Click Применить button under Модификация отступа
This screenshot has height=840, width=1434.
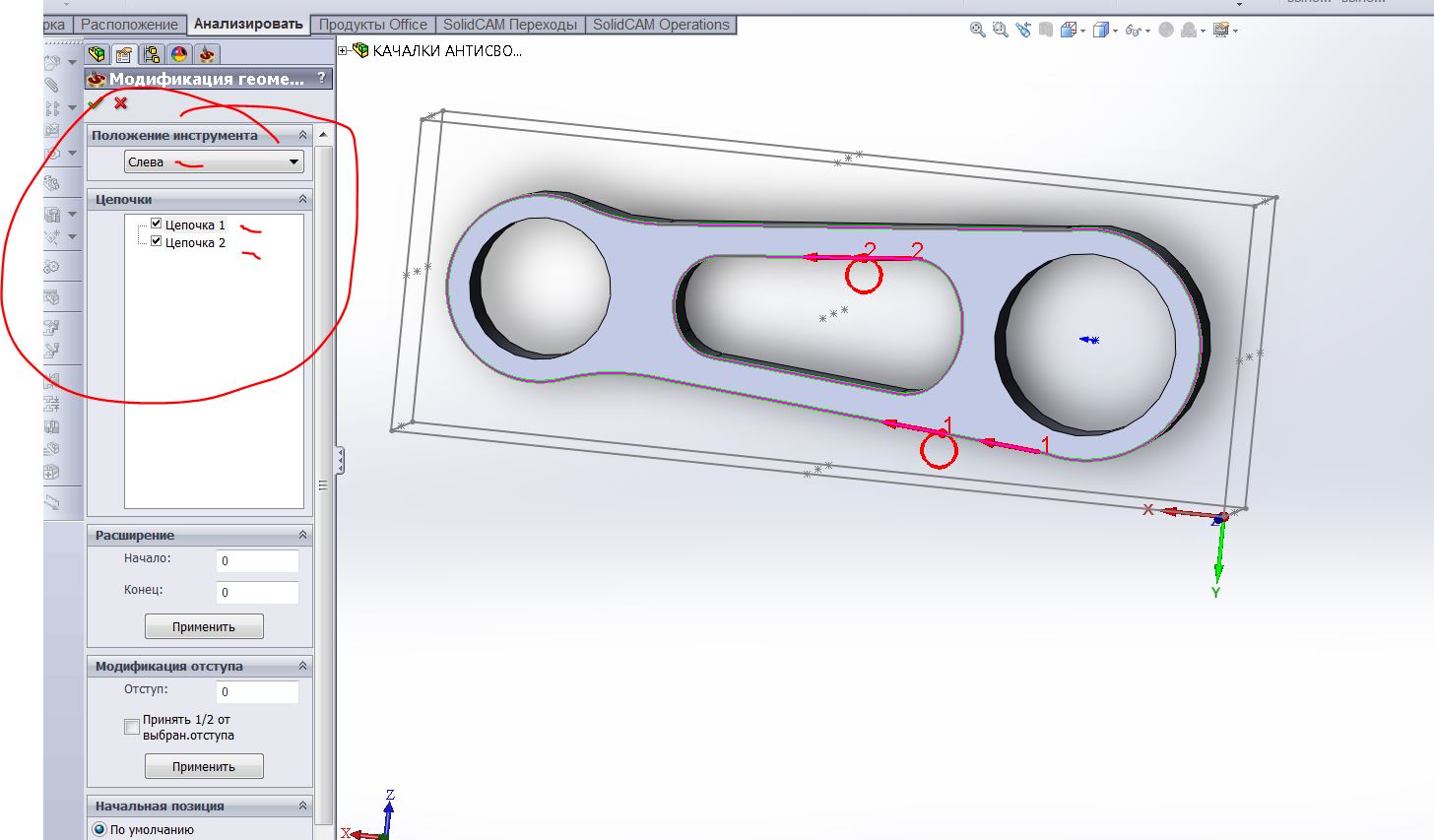coord(204,766)
